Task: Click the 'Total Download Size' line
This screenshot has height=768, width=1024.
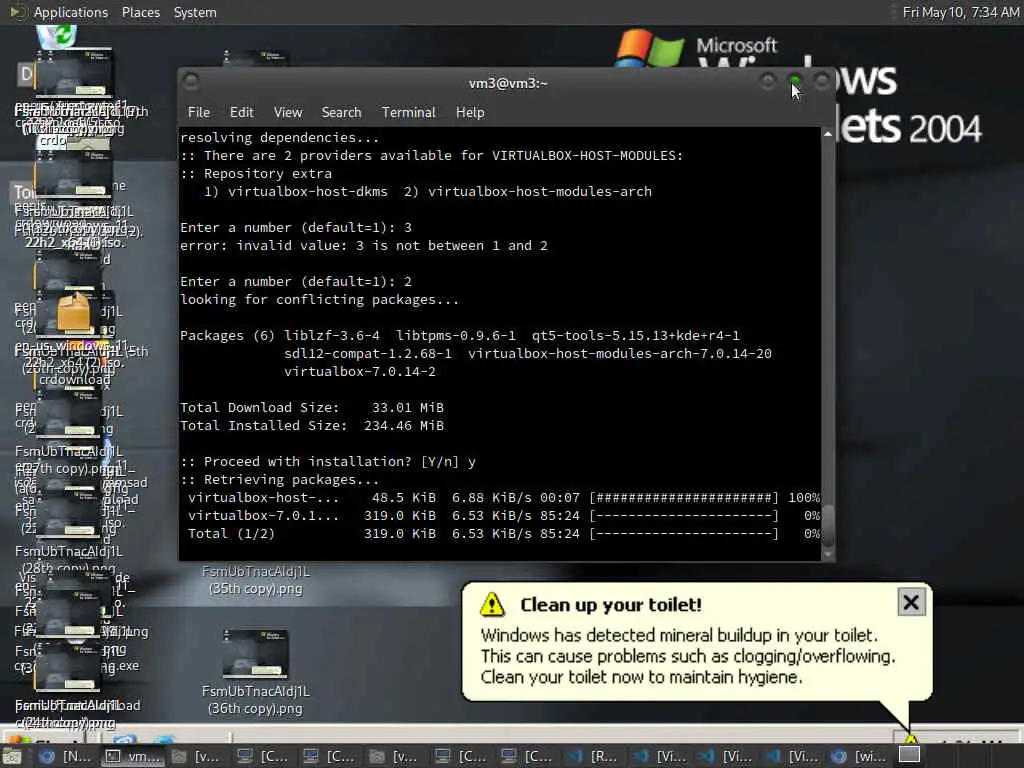Action: 312,408
